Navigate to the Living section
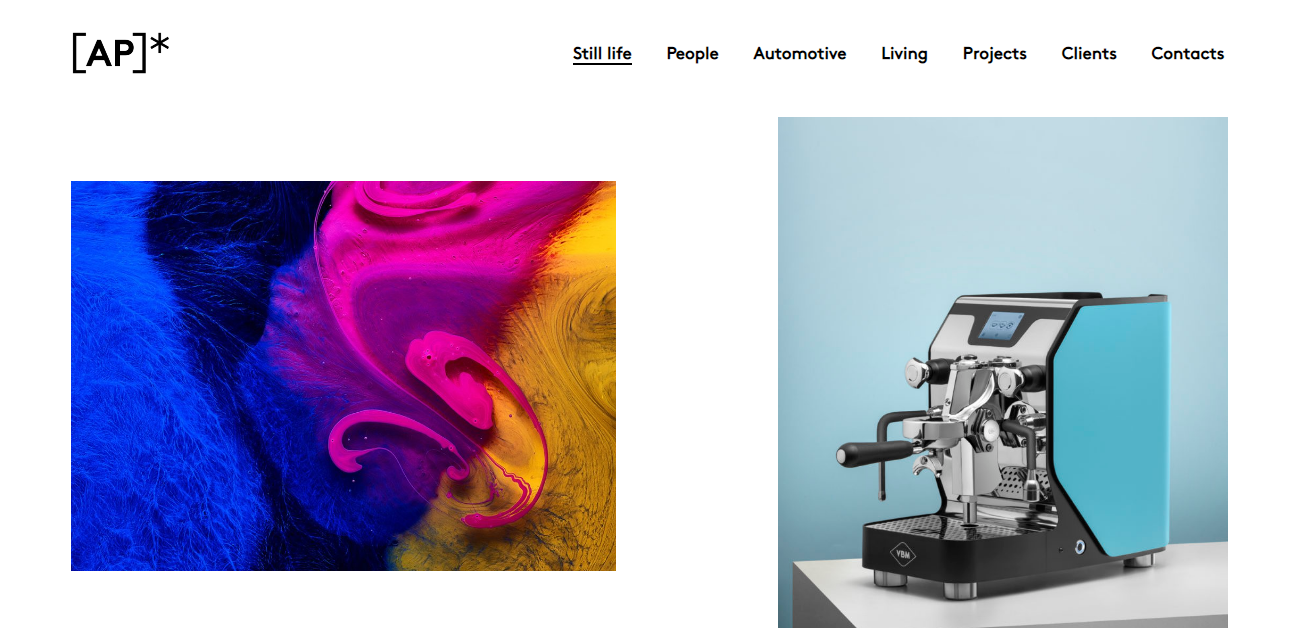This screenshot has height=628, width=1300. click(904, 53)
